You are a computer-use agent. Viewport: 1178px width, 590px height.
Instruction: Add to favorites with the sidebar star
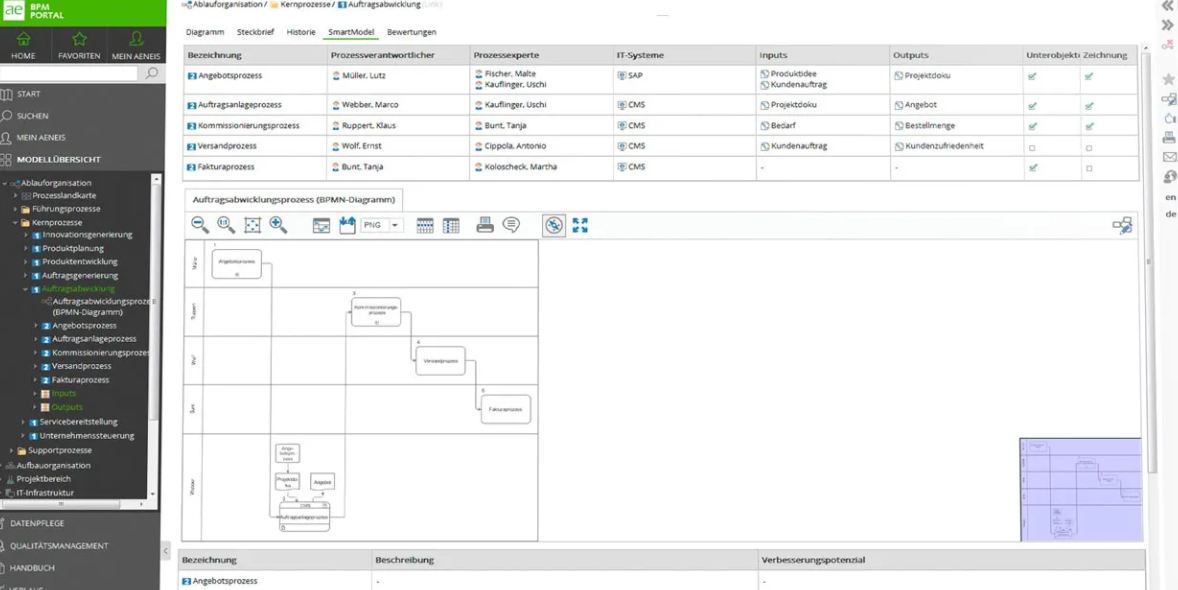click(1168, 79)
